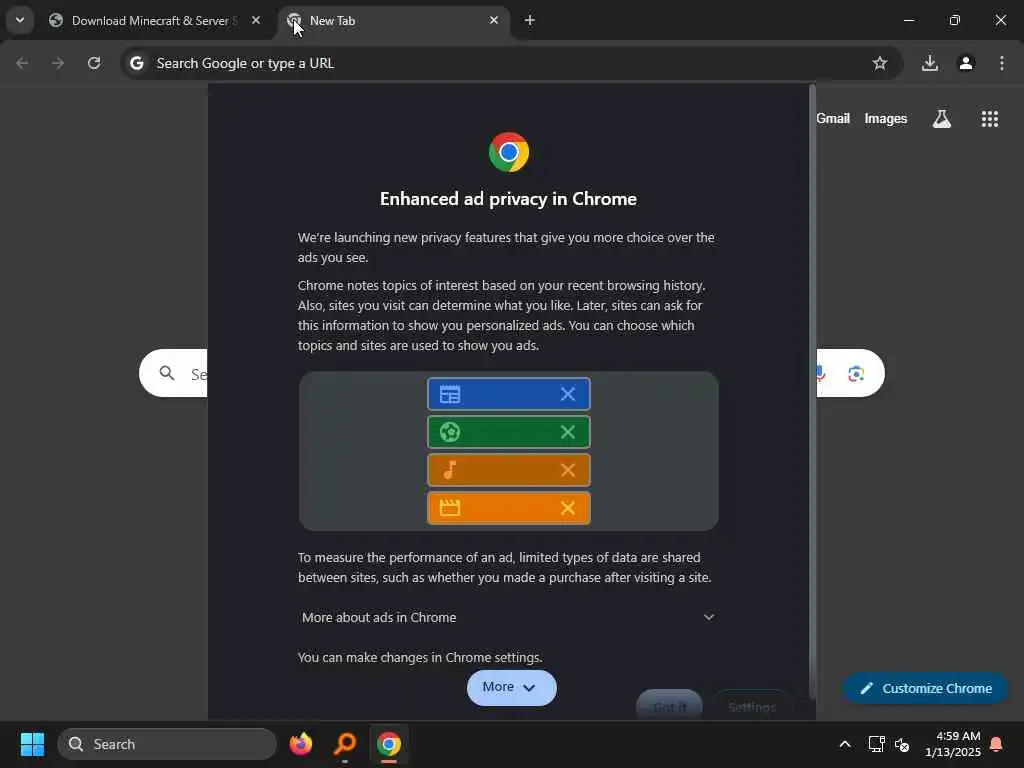Open the clock showing 4:59 AM
The image size is (1024, 768).
[x=952, y=744]
